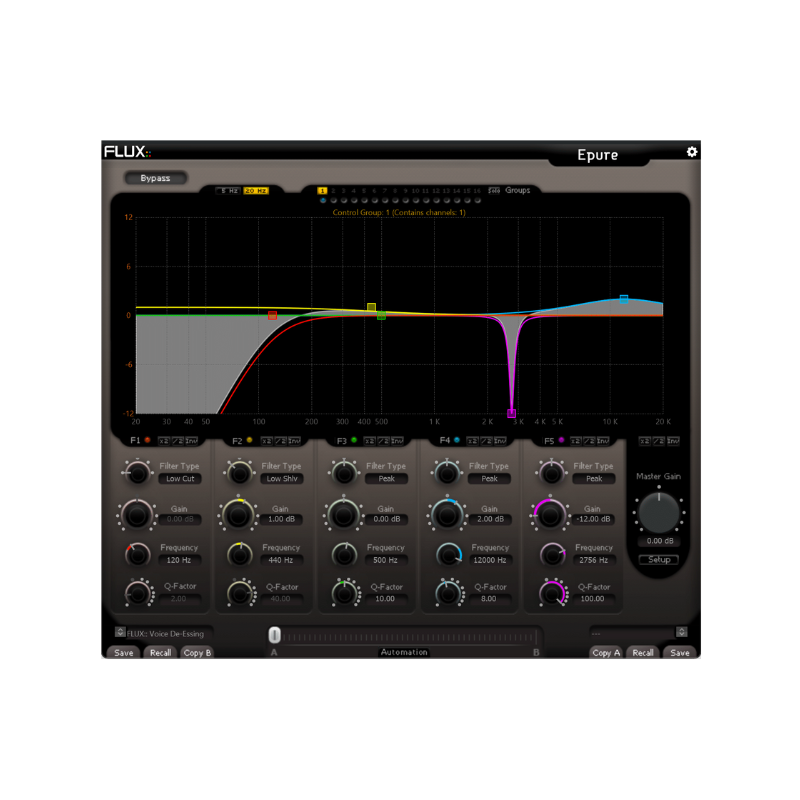
Task: Click master Inv button above Master Gain
Action: tap(673, 441)
